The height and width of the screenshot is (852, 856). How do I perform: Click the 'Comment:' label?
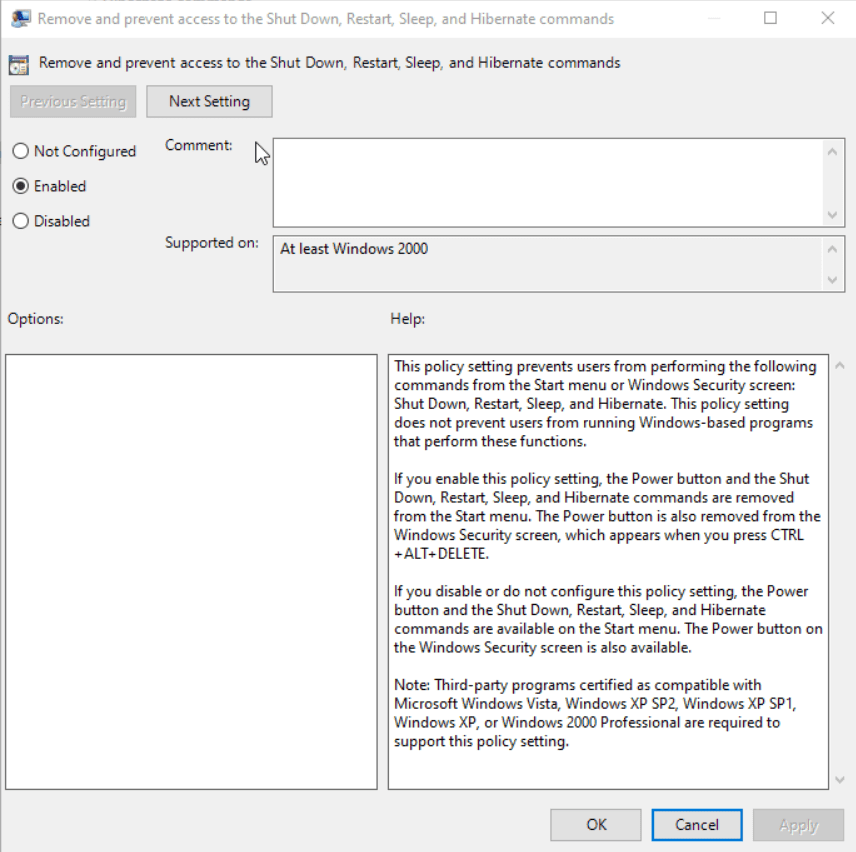click(x=199, y=145)
